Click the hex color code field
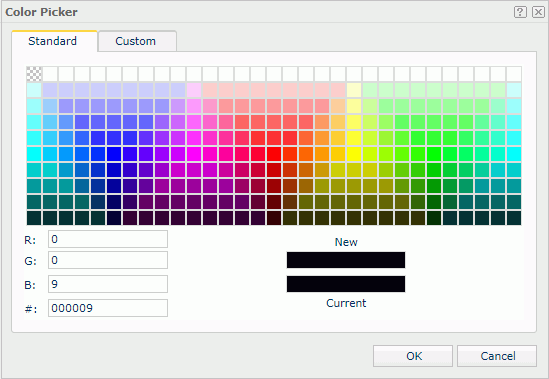This screenshot has height=379, width=549. point(108,308)
